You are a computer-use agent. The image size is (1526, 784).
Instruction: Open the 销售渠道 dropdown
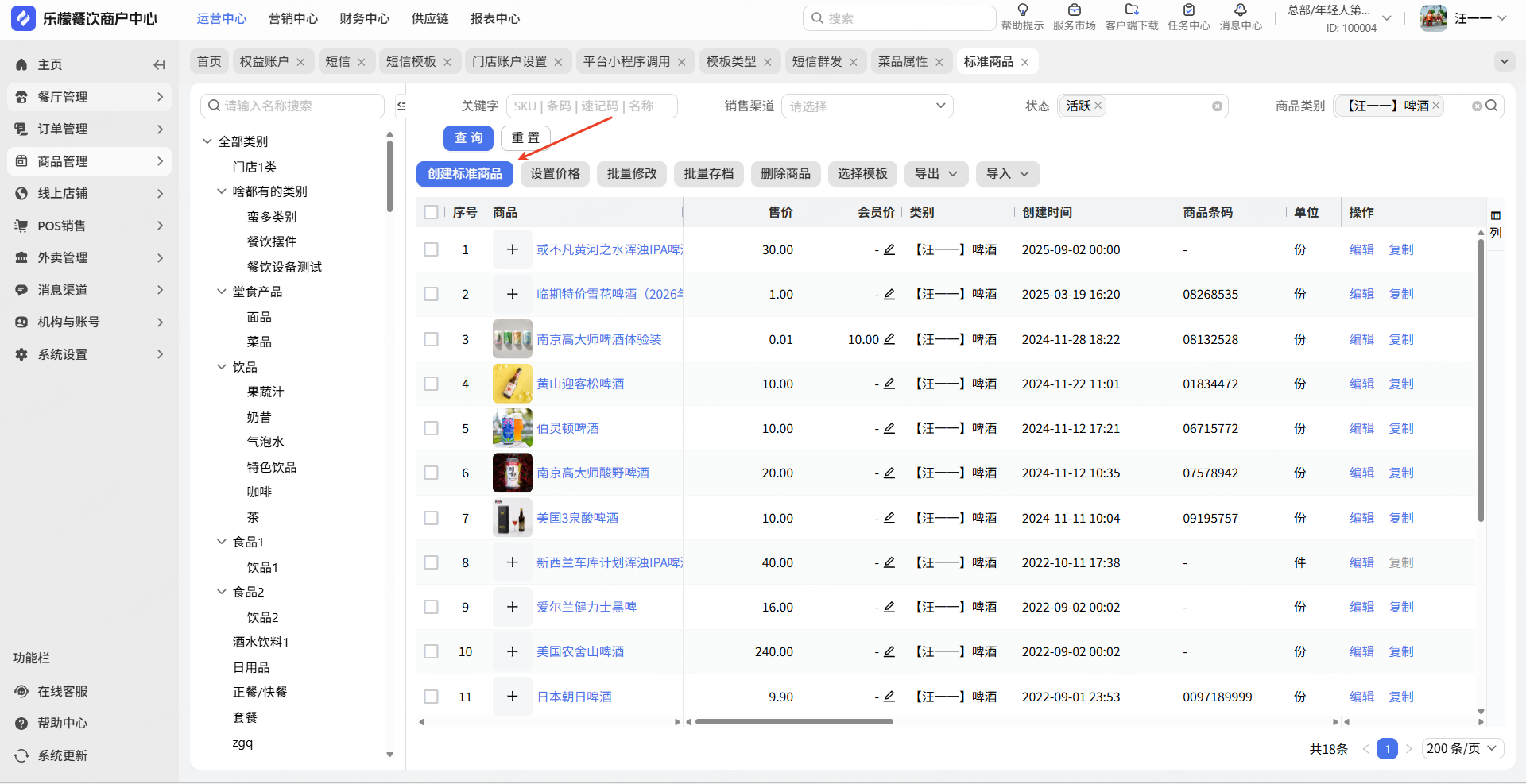point(867,106)
